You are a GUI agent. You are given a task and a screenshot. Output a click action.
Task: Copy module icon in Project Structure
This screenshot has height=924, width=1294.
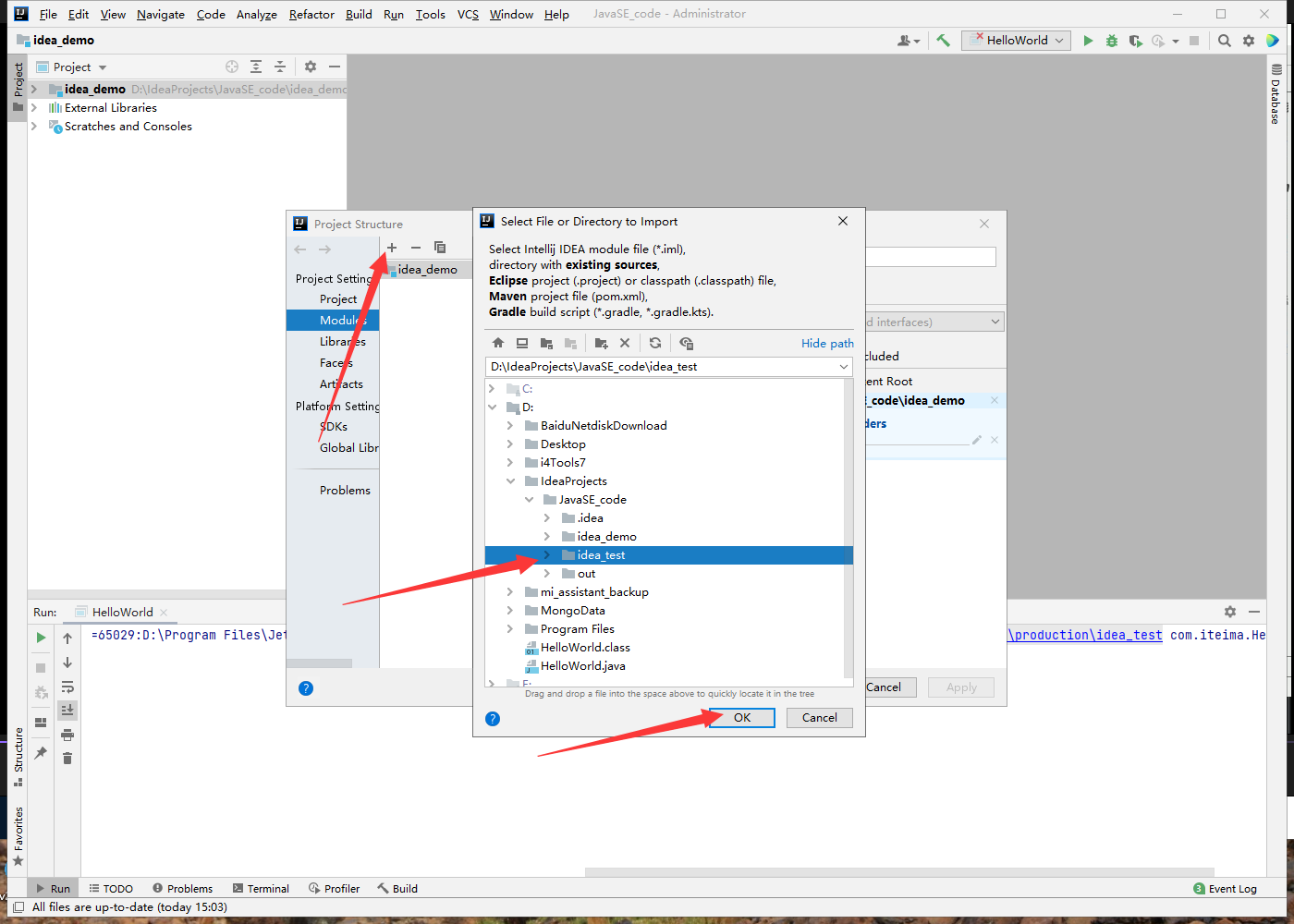click(x=440, y=248)
